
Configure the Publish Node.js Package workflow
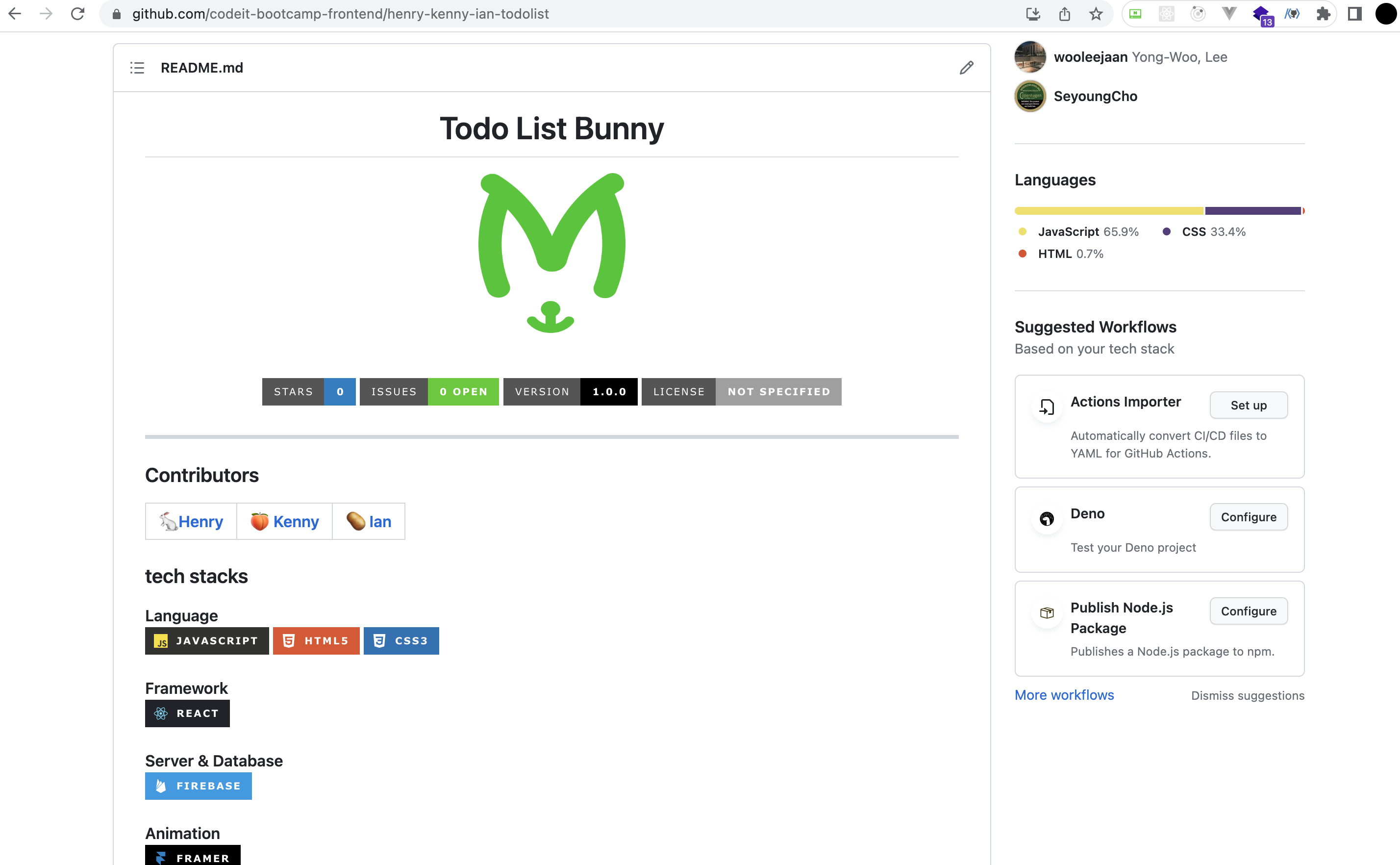click(x=1248, y=611)
